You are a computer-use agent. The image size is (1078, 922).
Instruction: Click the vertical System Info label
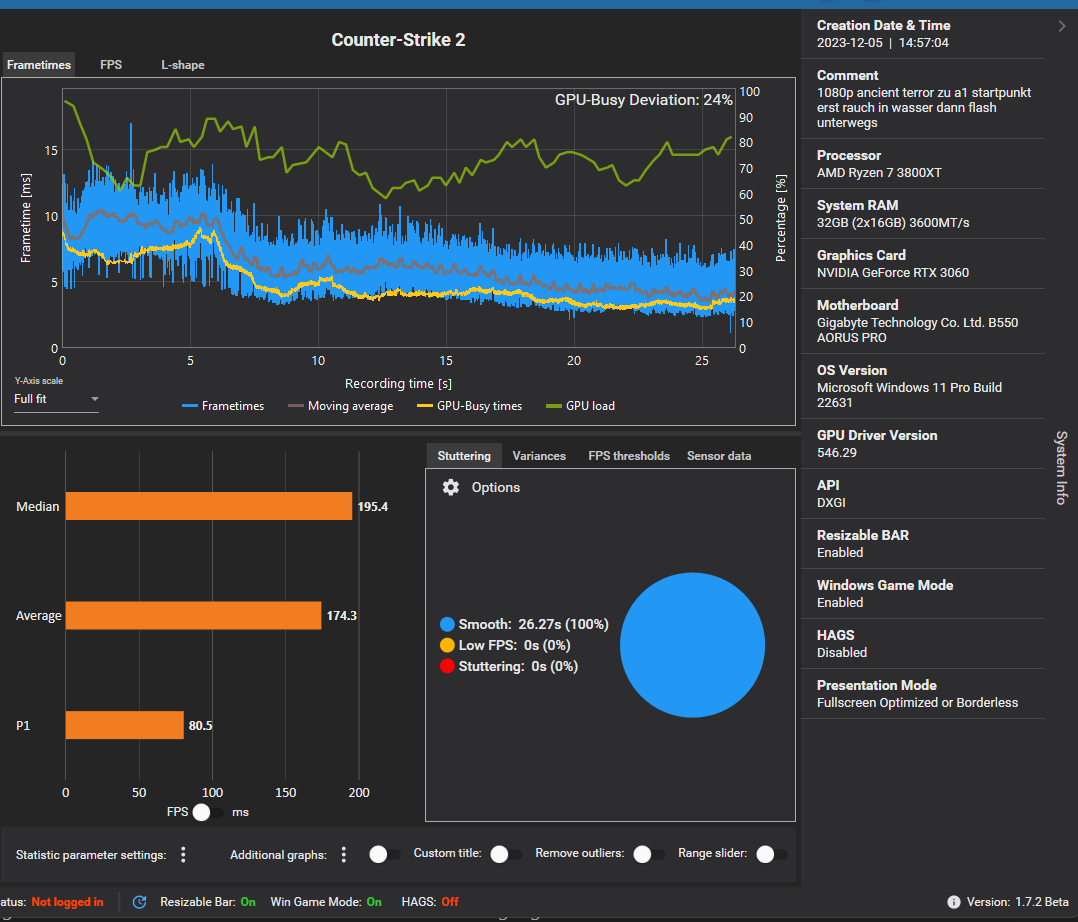pyautogui.click(x=1062, y=468)
